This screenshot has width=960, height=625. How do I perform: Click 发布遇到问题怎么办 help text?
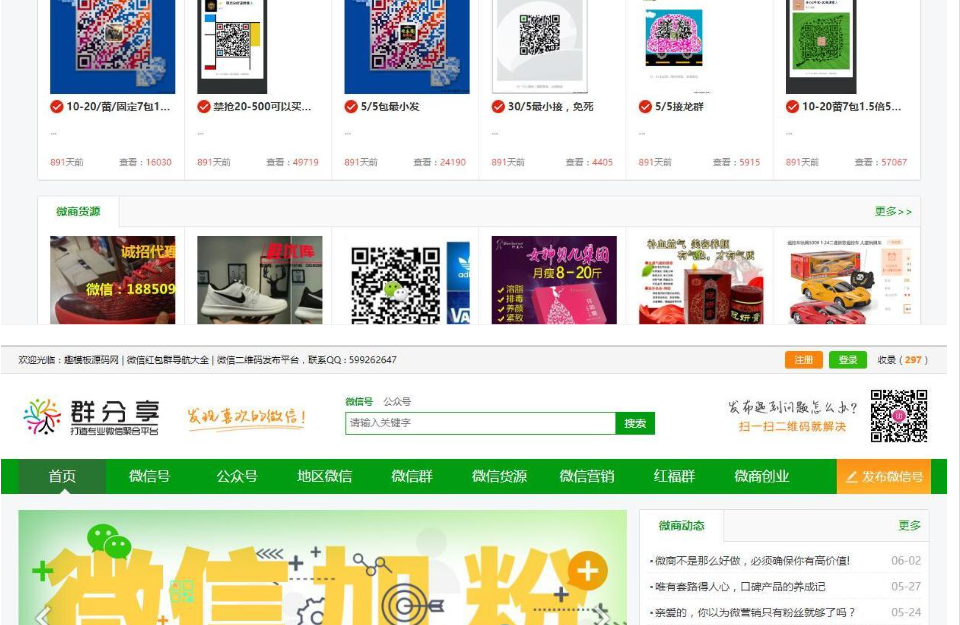tap(792, 408)
